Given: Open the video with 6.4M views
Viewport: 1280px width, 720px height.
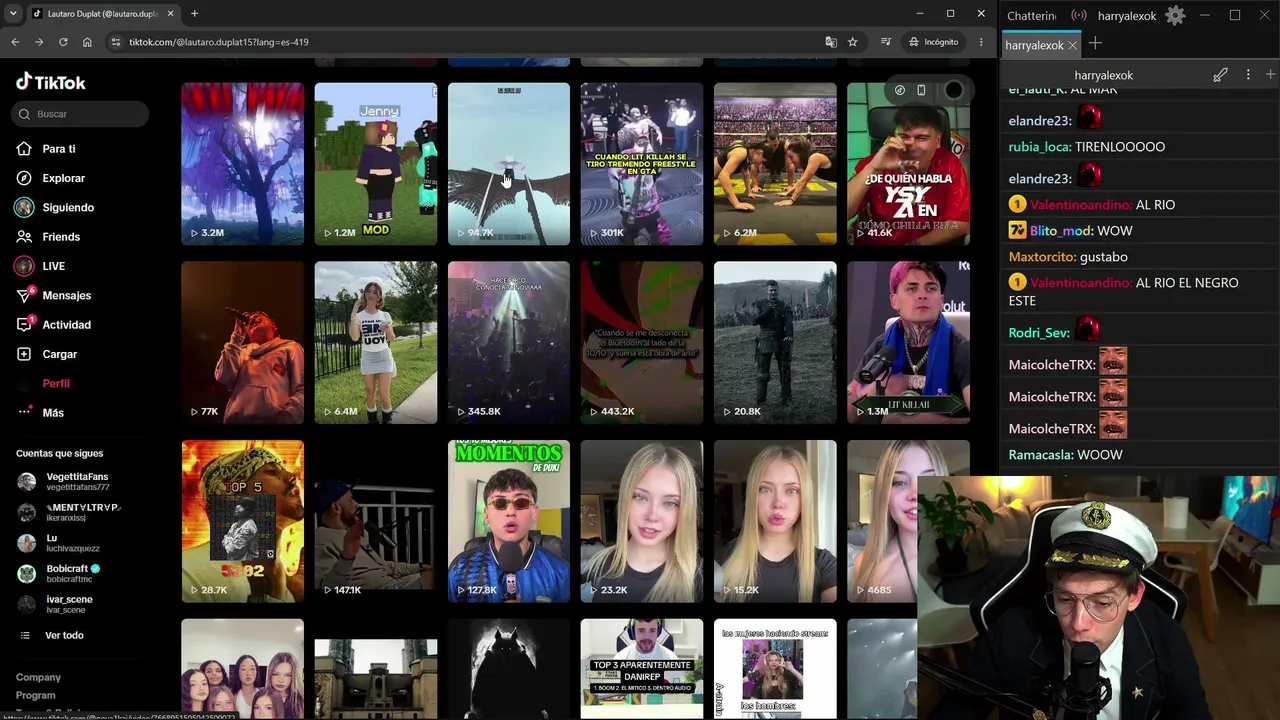Looking at the screenshot, I should pos(375,343).
